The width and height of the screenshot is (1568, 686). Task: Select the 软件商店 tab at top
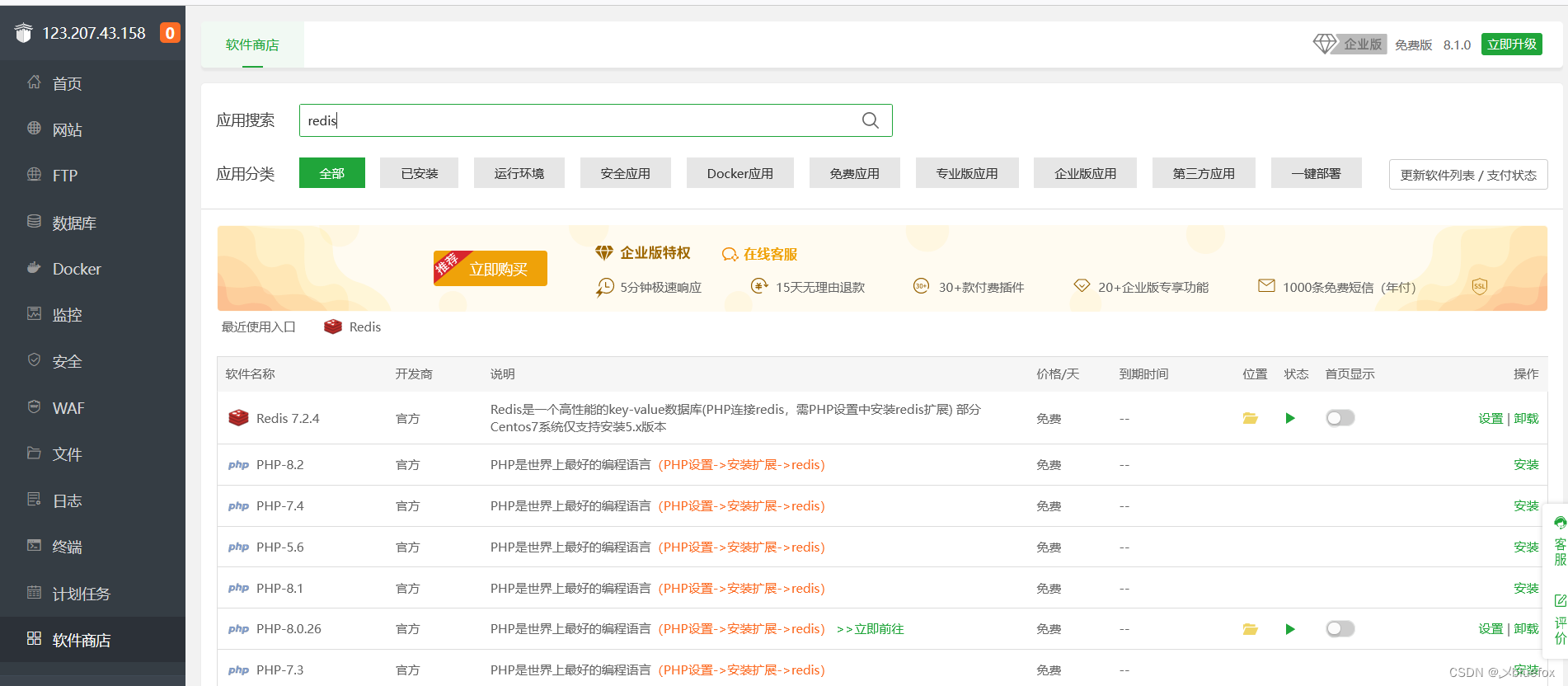click(x=252, y=45)
